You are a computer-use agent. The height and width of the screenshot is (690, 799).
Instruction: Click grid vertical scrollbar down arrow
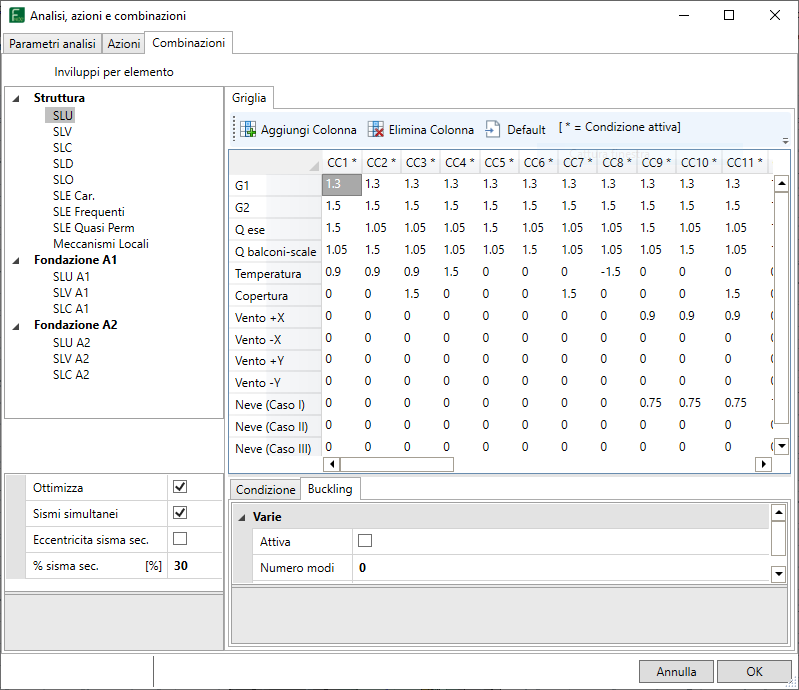[782, 446]
